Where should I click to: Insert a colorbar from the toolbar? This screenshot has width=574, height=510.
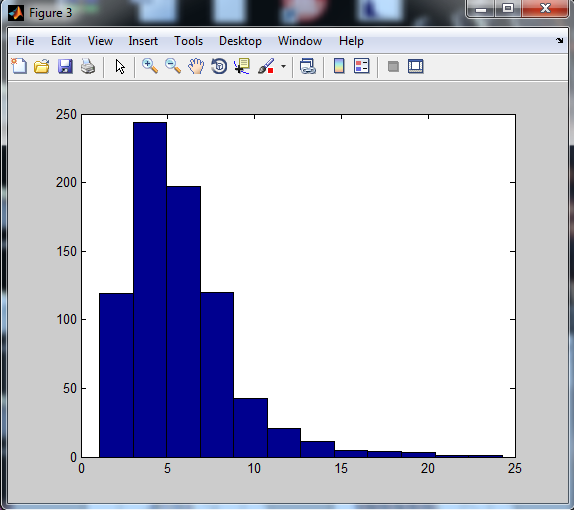pyautogui.click(x=339, y=67)
